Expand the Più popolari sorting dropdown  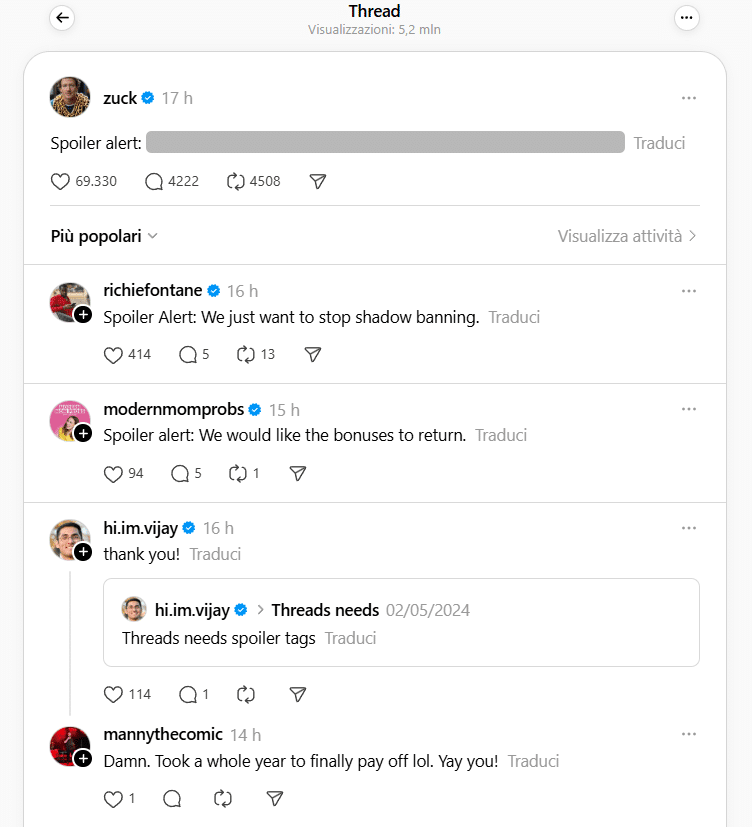pyautogui.click(x=105, y=236)
